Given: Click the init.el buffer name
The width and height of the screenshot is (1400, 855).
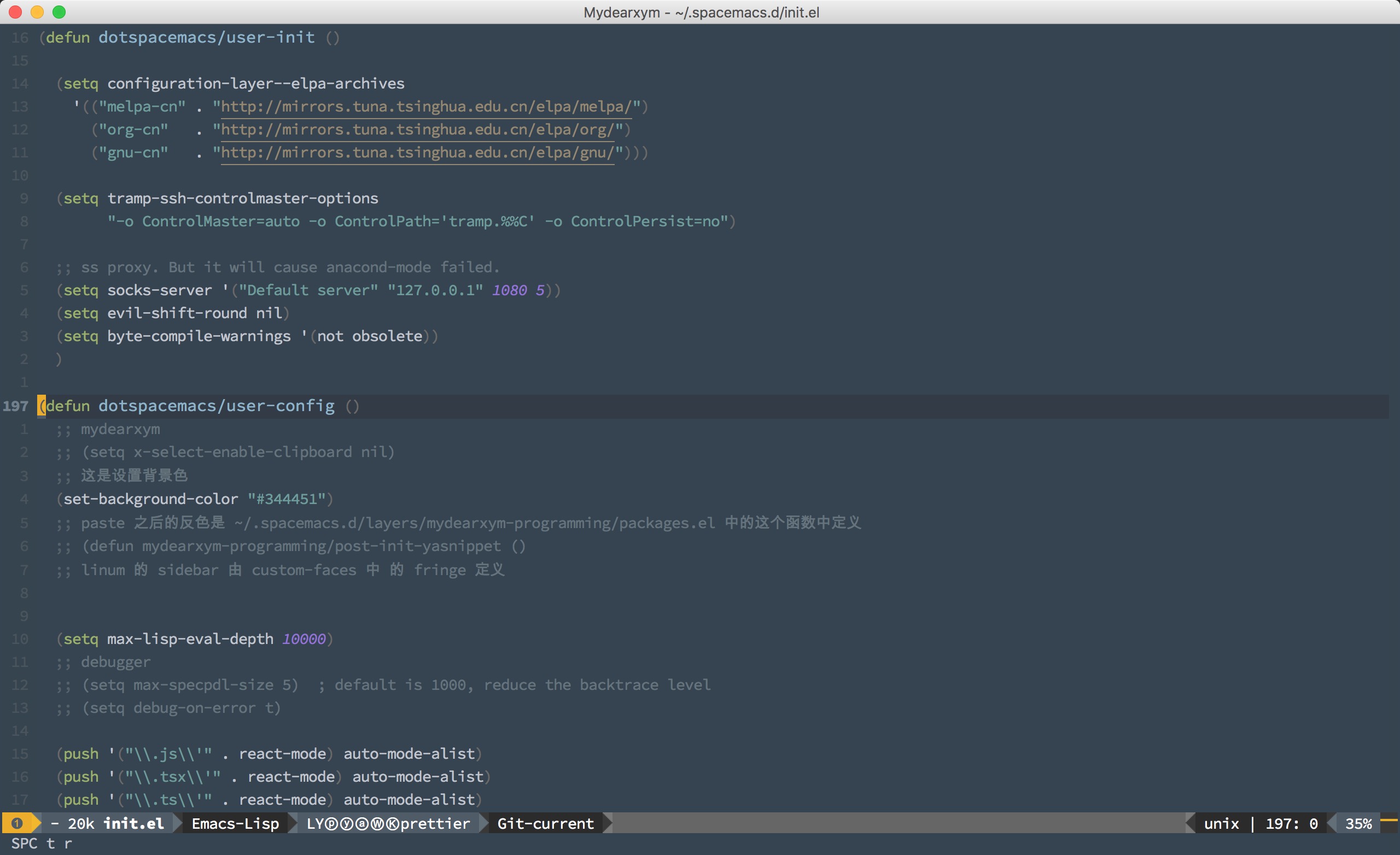Looking at the screenshot, I should (x=133, y=824).
